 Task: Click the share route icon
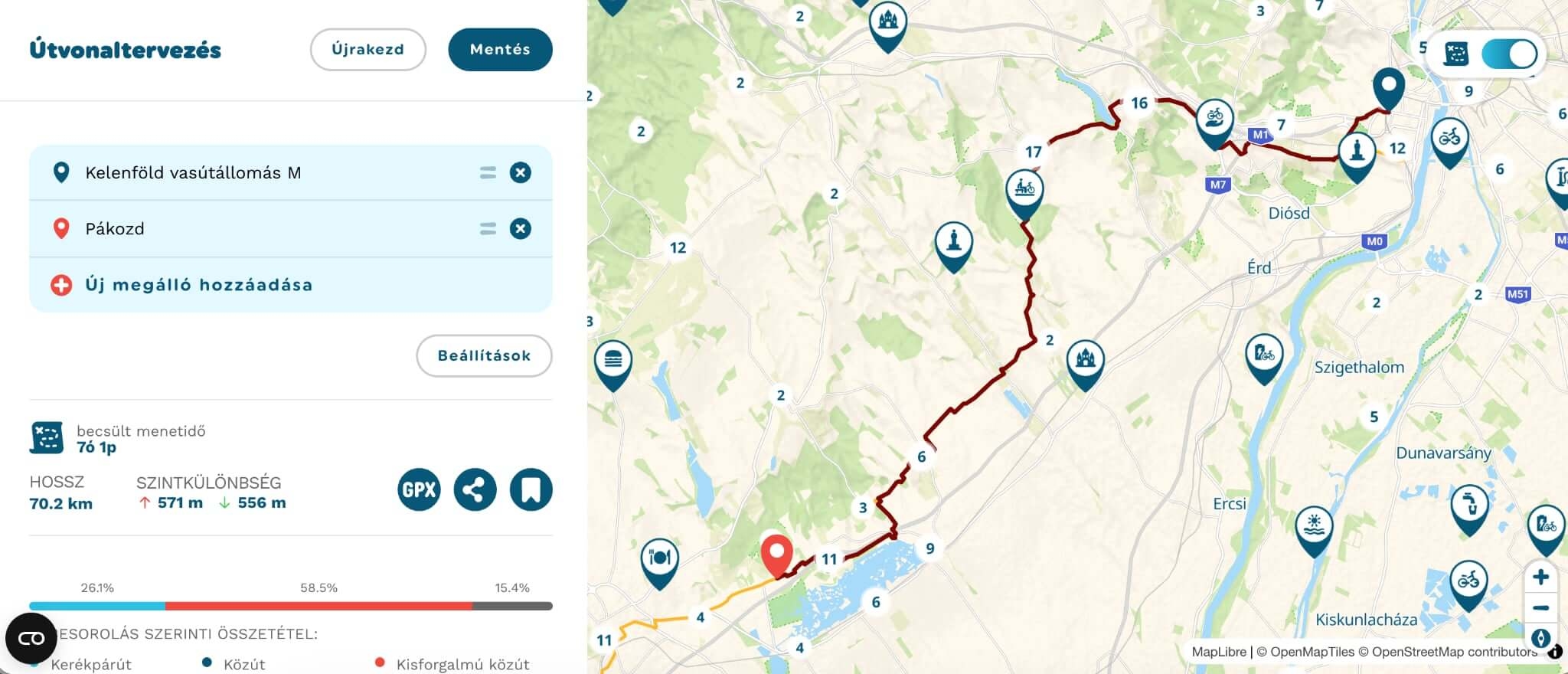pyautogui.click(x=475, y=489)
